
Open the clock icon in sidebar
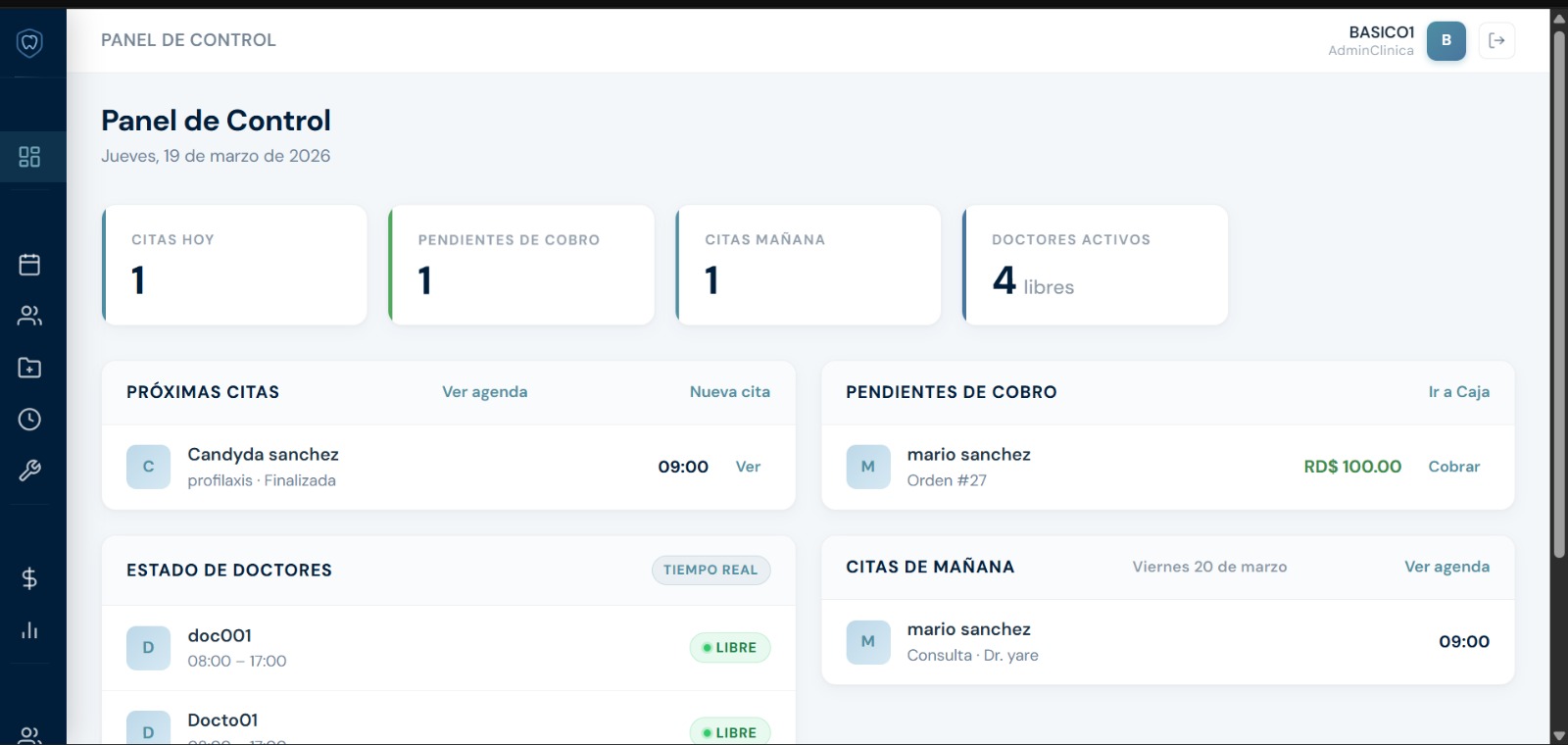(x=30, y=420)
